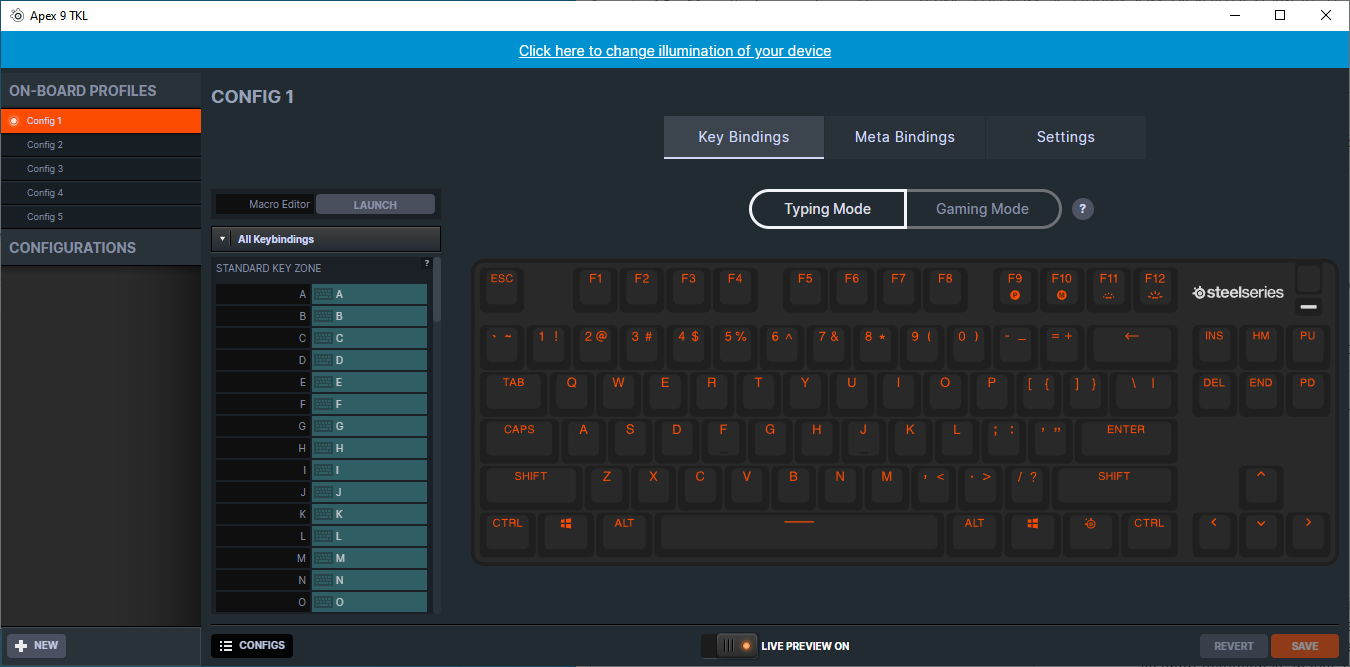Viewport: 1350px width, 667px height.
Task: Open the binding dropdown for key H
Action: tap(369, 448)
